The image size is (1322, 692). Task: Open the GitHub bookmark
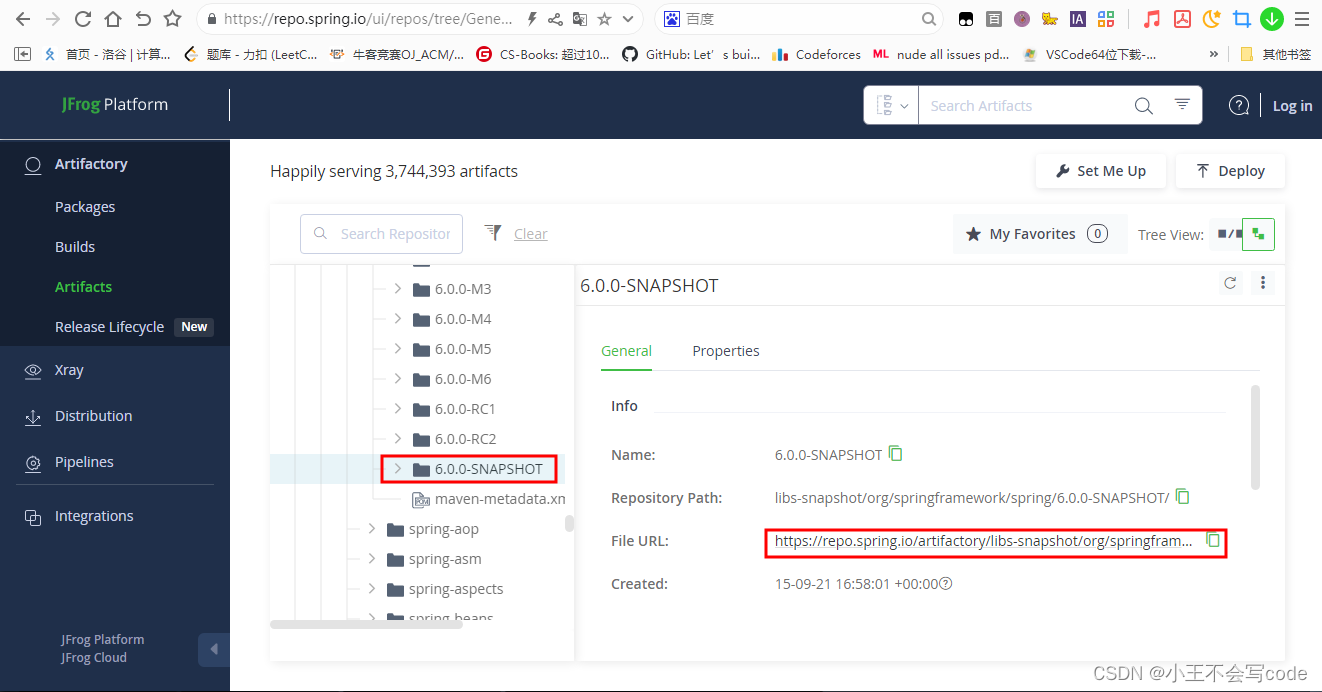tap(691, 55)
